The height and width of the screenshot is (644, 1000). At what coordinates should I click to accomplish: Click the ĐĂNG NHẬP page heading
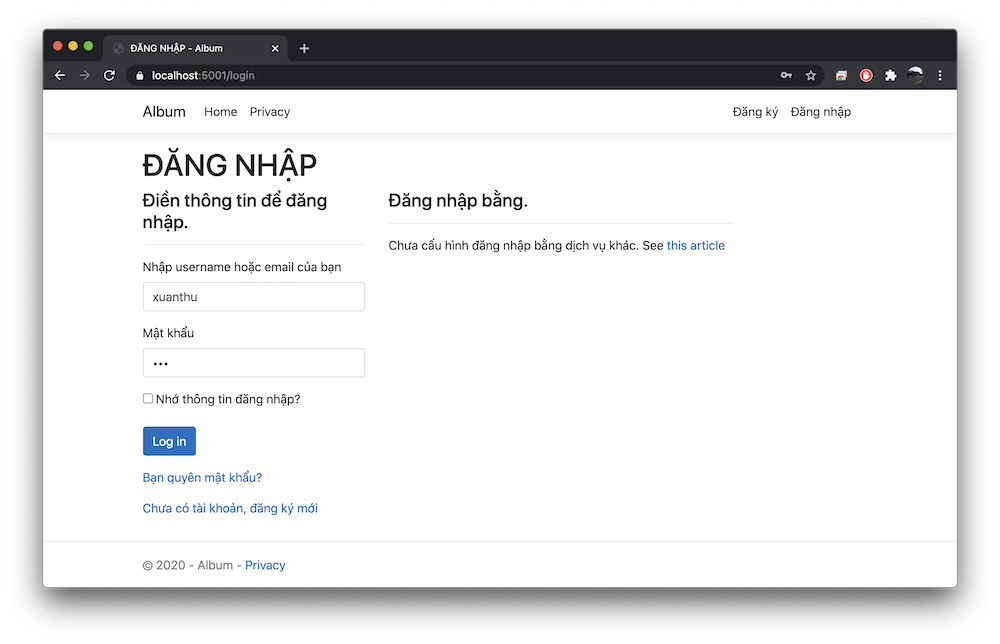pyautogui.click(x=230, y=165)
